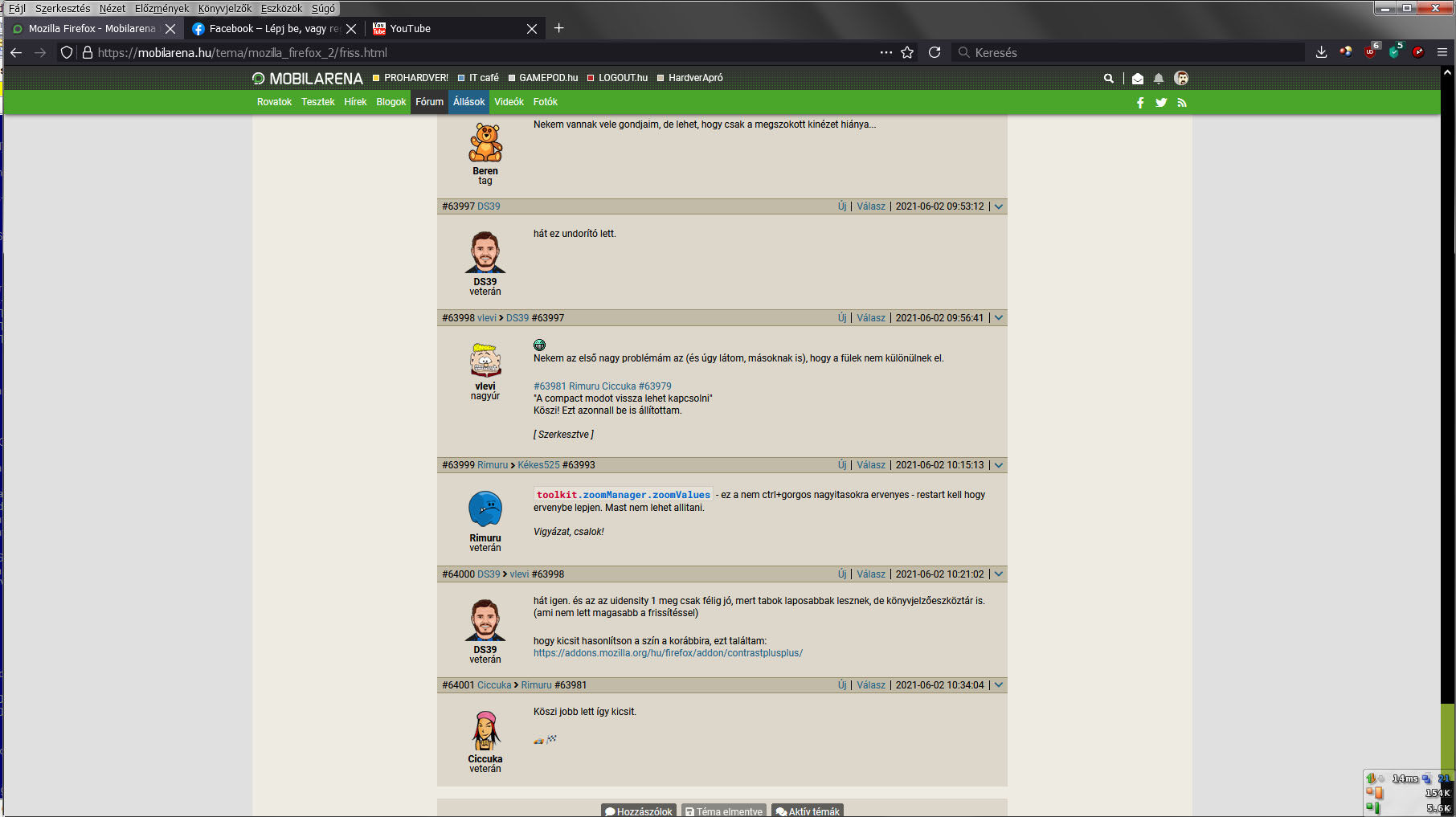
Task: Open Mobilarena Twitter icon
Action: (1161, 102)
